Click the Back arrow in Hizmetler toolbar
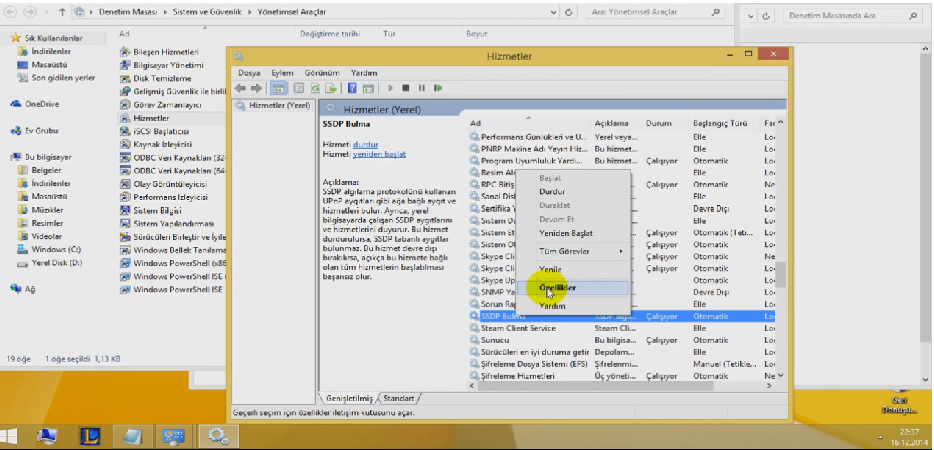Image resolution: width=934 pixels, height=450 pixels. (242, 88)
